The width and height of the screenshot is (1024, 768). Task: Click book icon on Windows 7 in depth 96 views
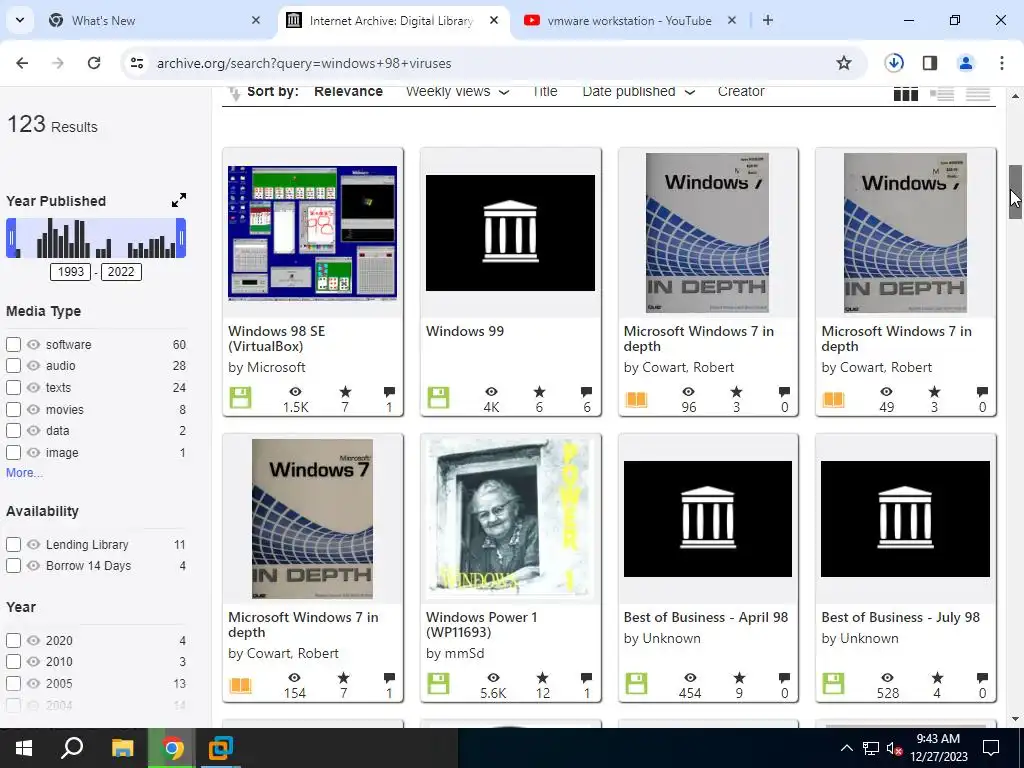click(636, 399)
